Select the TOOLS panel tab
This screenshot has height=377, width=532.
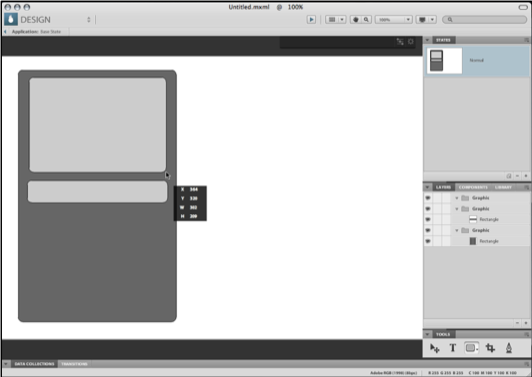pyautogui.click(x=443, y=334)
